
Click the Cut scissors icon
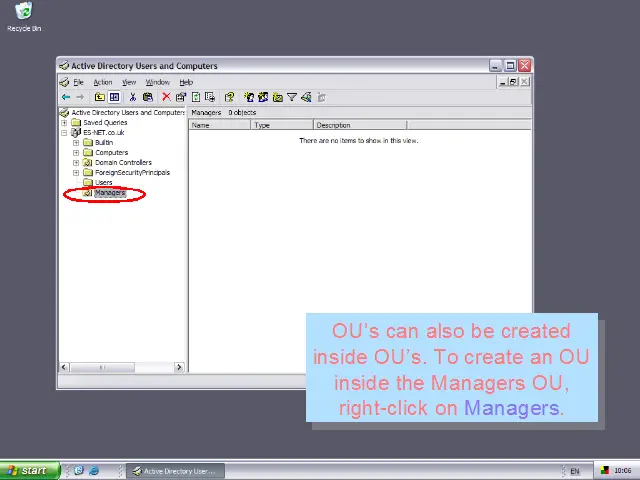pos(132,97)
